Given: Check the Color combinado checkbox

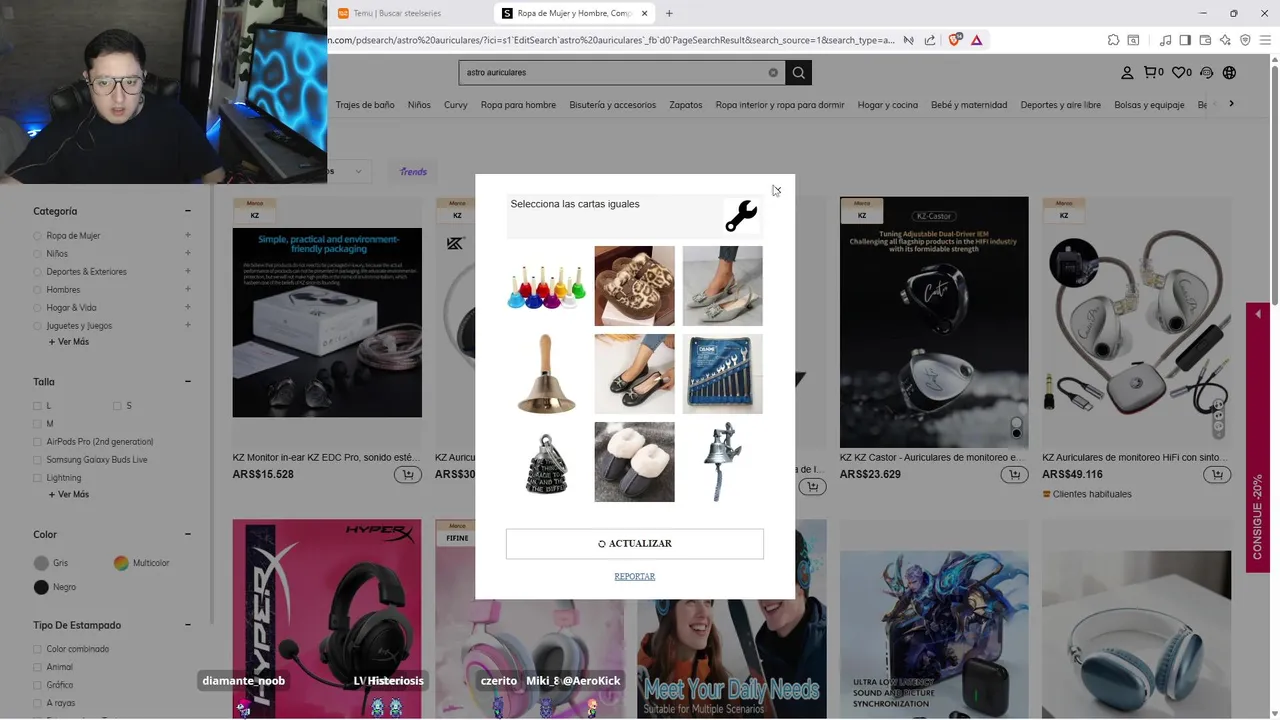Looking at the screenshot, I should coord(38,649).
